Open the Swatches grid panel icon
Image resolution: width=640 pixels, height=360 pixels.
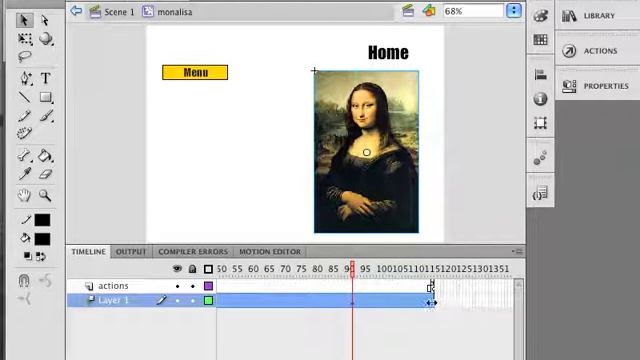[540, 40]
